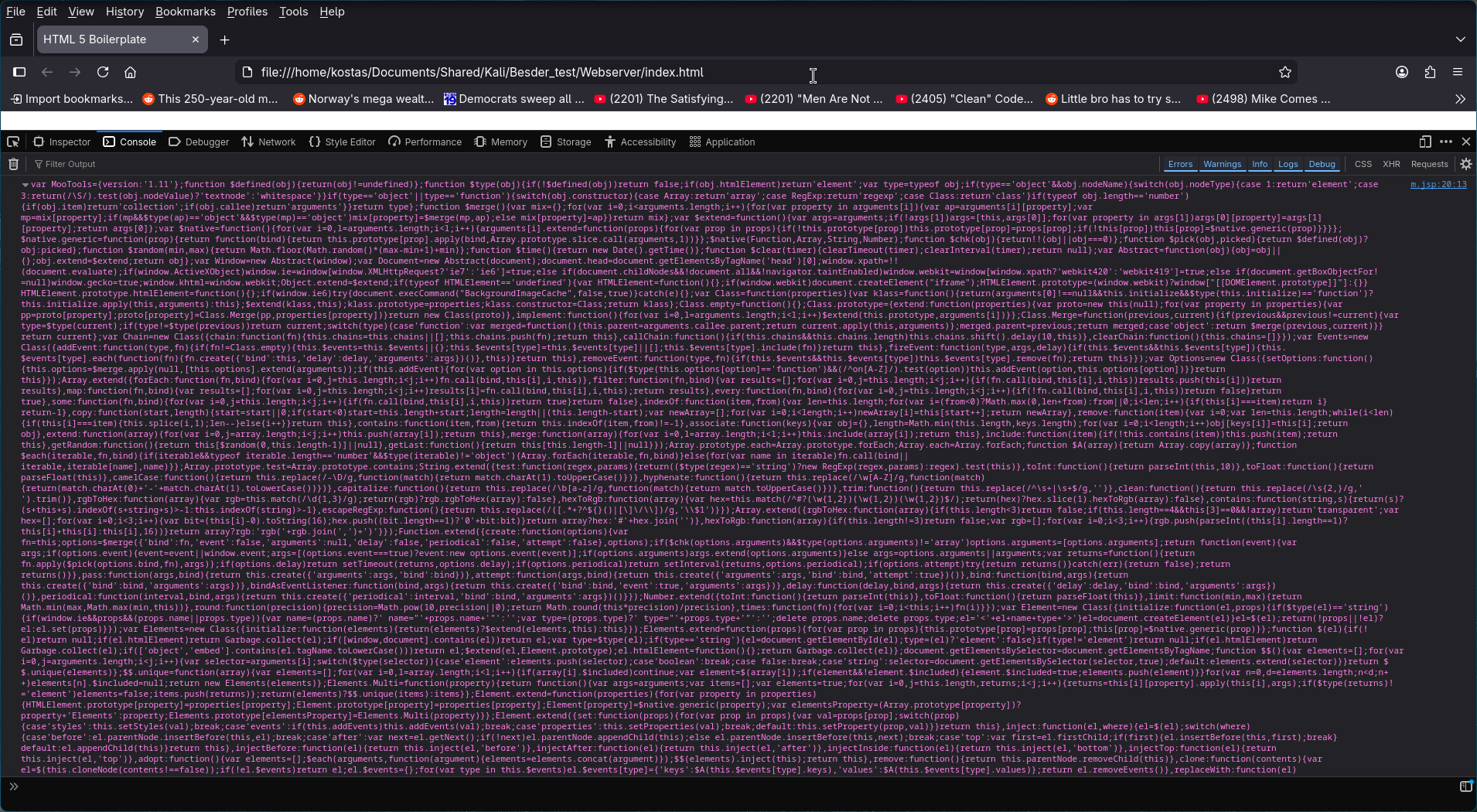Screen dimensions: 1477x812
Task: Show more bookmarks chevron
Action: pyautogui.click(x=1460, y=99)
